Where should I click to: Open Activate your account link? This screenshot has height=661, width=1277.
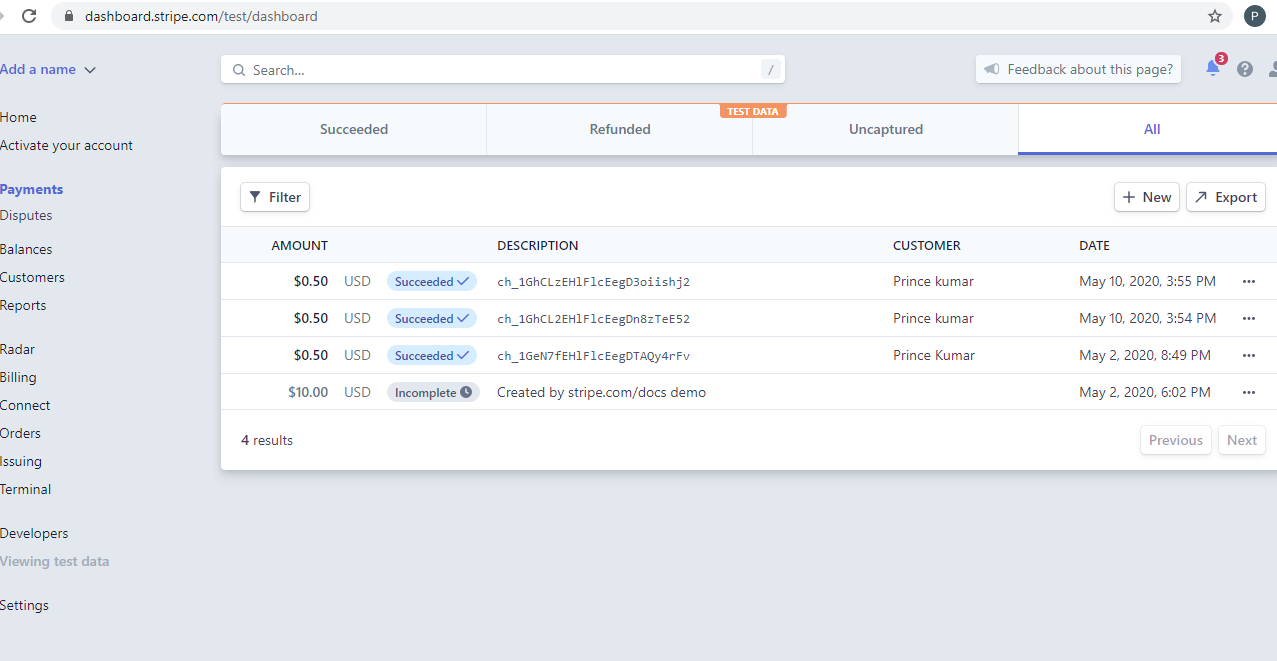point(66,145)
